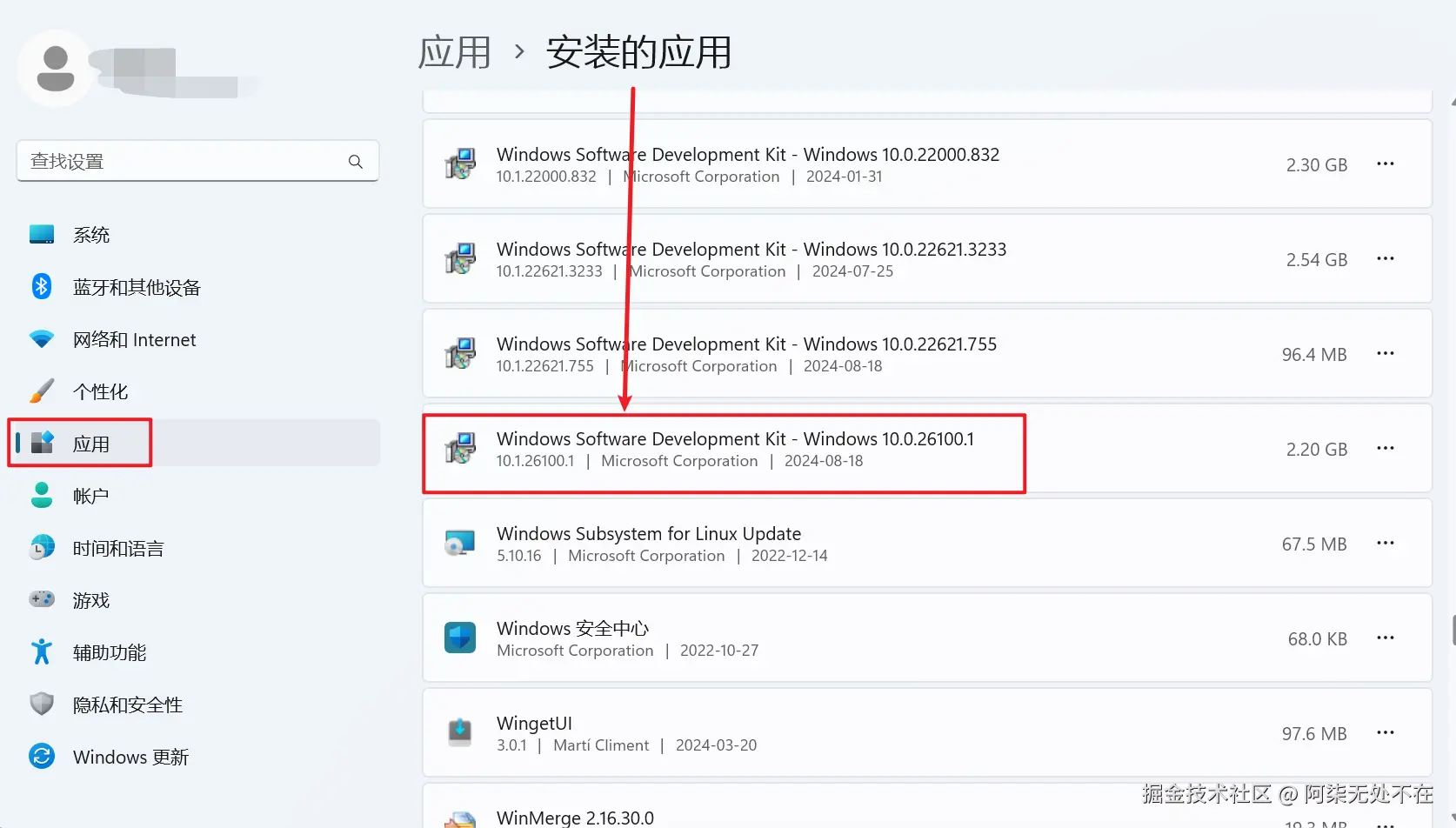The width and height of the screenshot is (1456, 828).
Task: Open more options for SDK 10.0.22000.832
Action: [1386, 164]
